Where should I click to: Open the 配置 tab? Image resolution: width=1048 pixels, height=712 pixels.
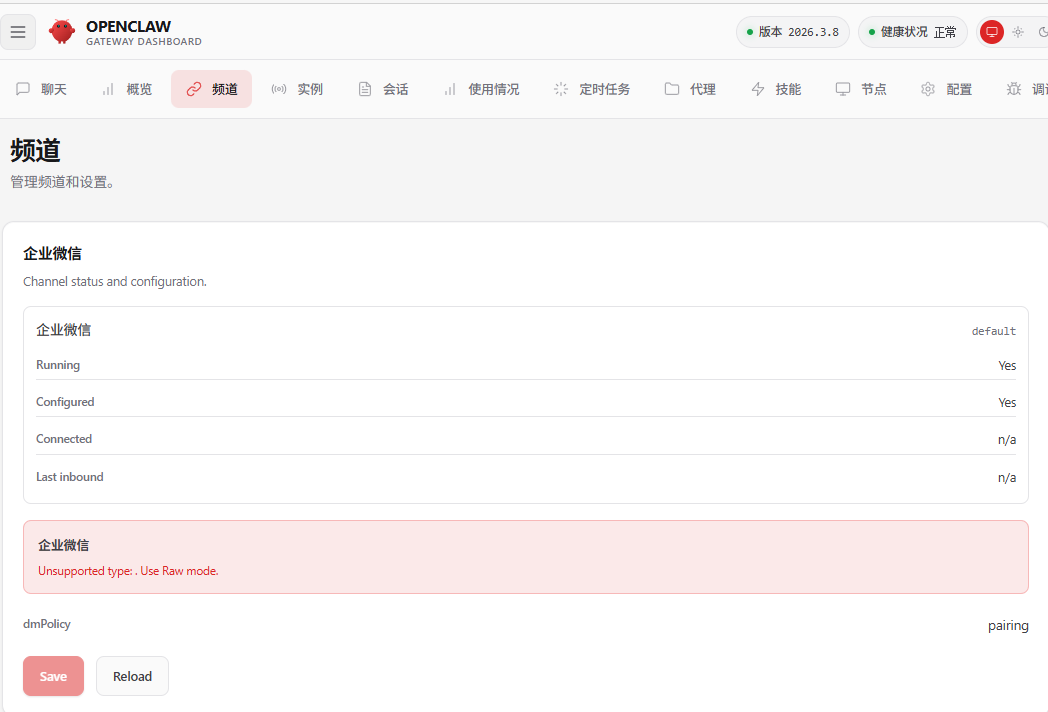pyautogui.click(x=946, y=89)
